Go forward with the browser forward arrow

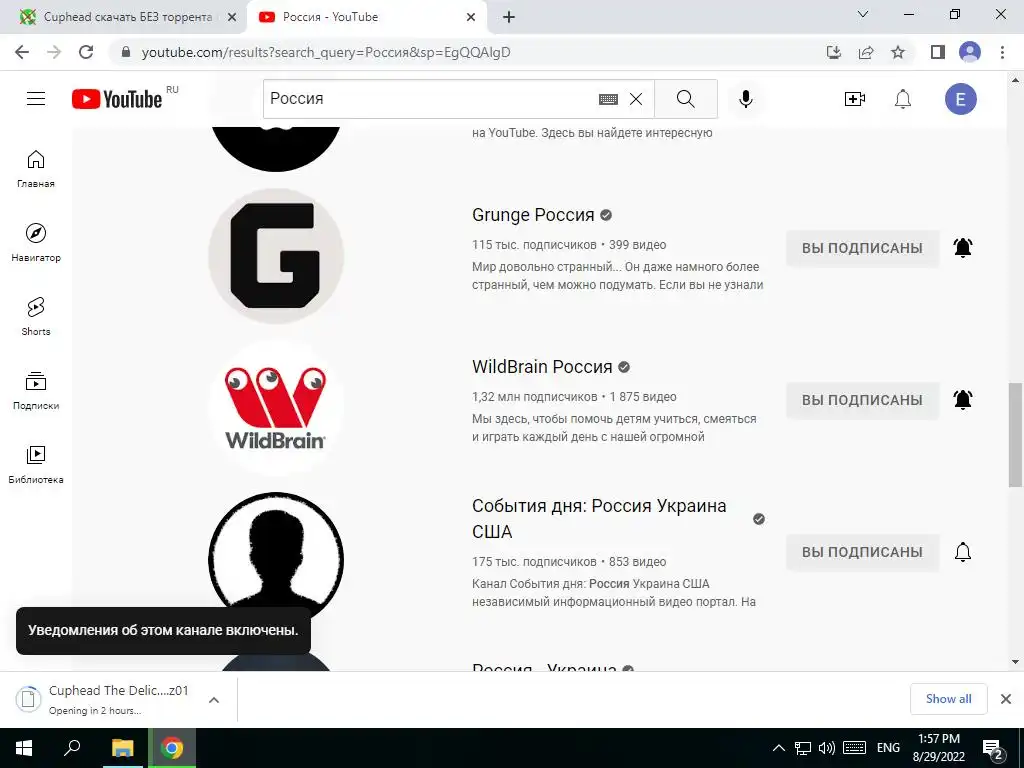click(x=54, y=52)
